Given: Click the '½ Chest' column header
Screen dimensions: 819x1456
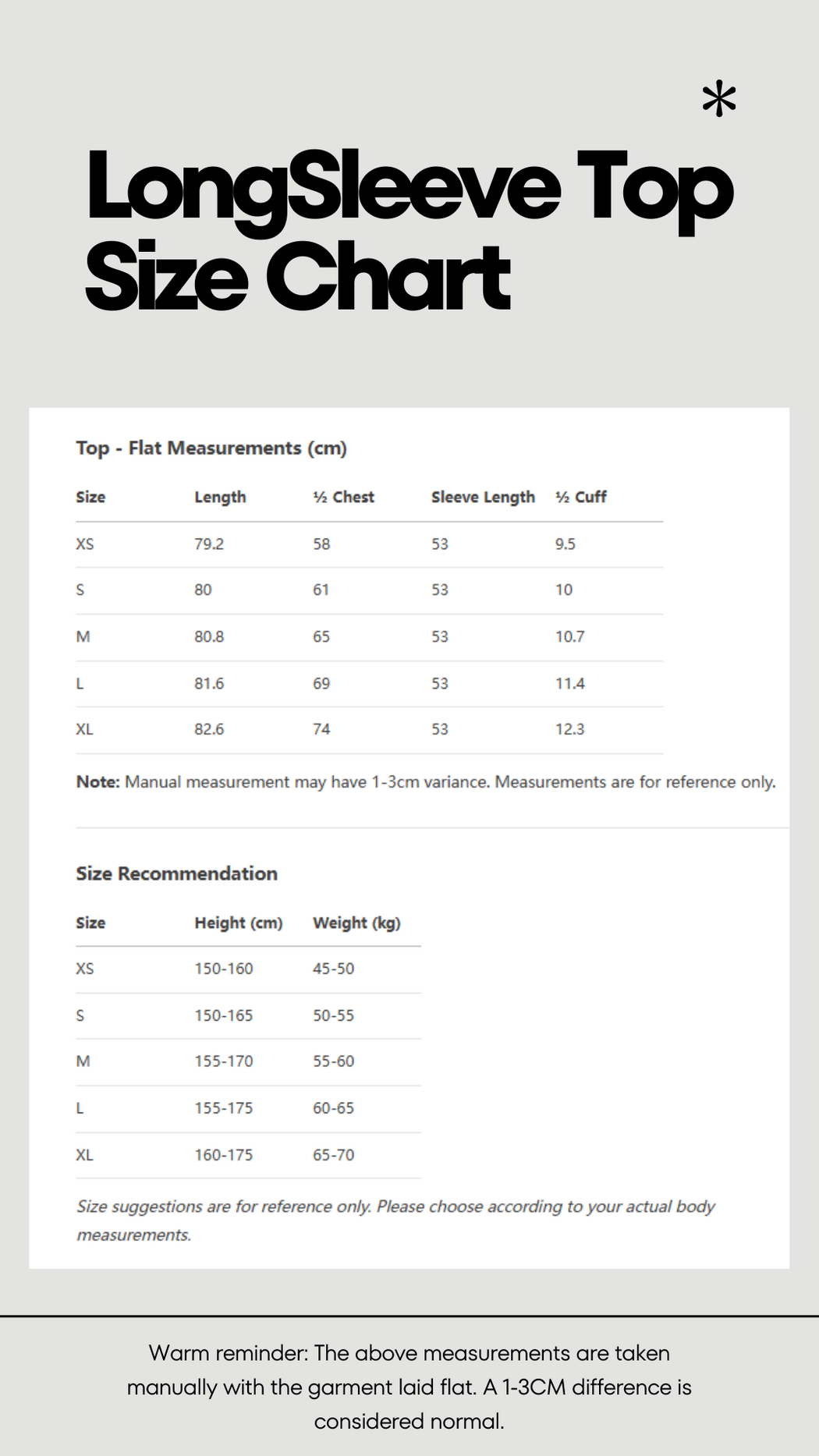Looking at the screenshot, I should (343, 498).
